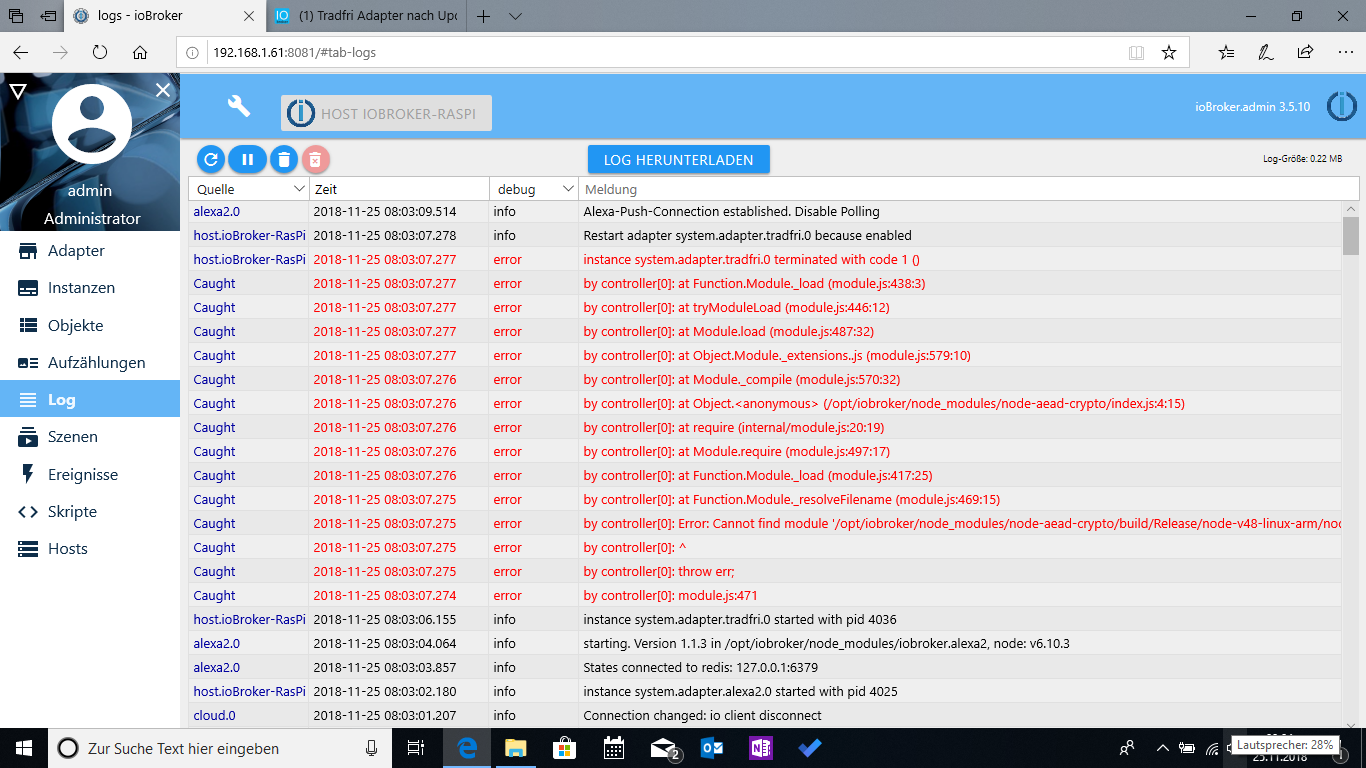
Task: Share this page from Edge toolbar
Action: pyautogui.click(x=1305, y=53)
